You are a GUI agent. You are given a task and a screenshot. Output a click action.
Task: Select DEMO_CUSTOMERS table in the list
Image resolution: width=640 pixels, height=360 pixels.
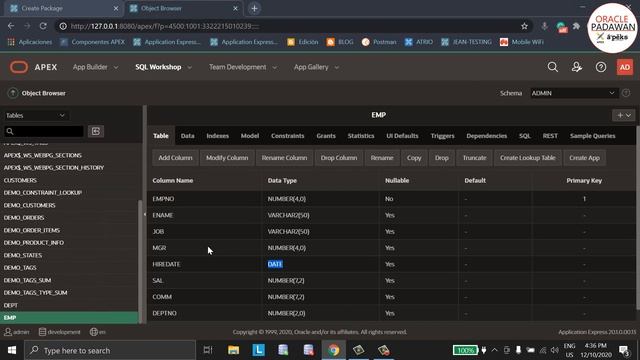[x=29, y=205]
